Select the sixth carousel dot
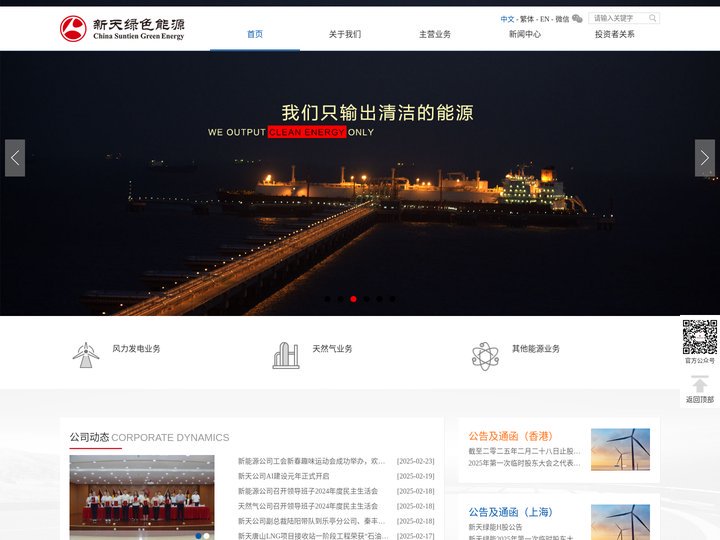The height and width of the screenshot is (540, 720). (x=392, y=299)
